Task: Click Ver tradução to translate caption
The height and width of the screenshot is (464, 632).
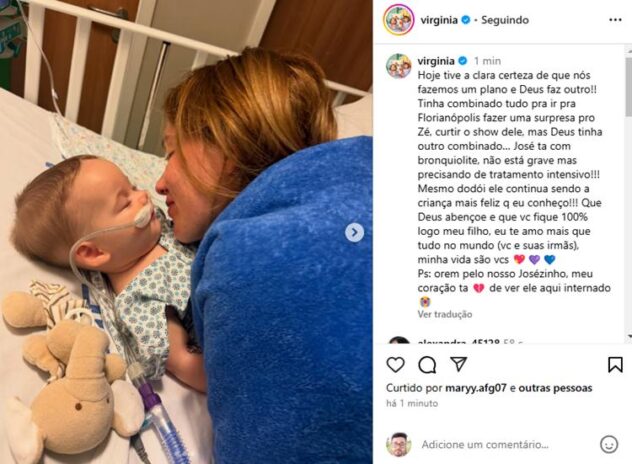Action: (445, 314)
